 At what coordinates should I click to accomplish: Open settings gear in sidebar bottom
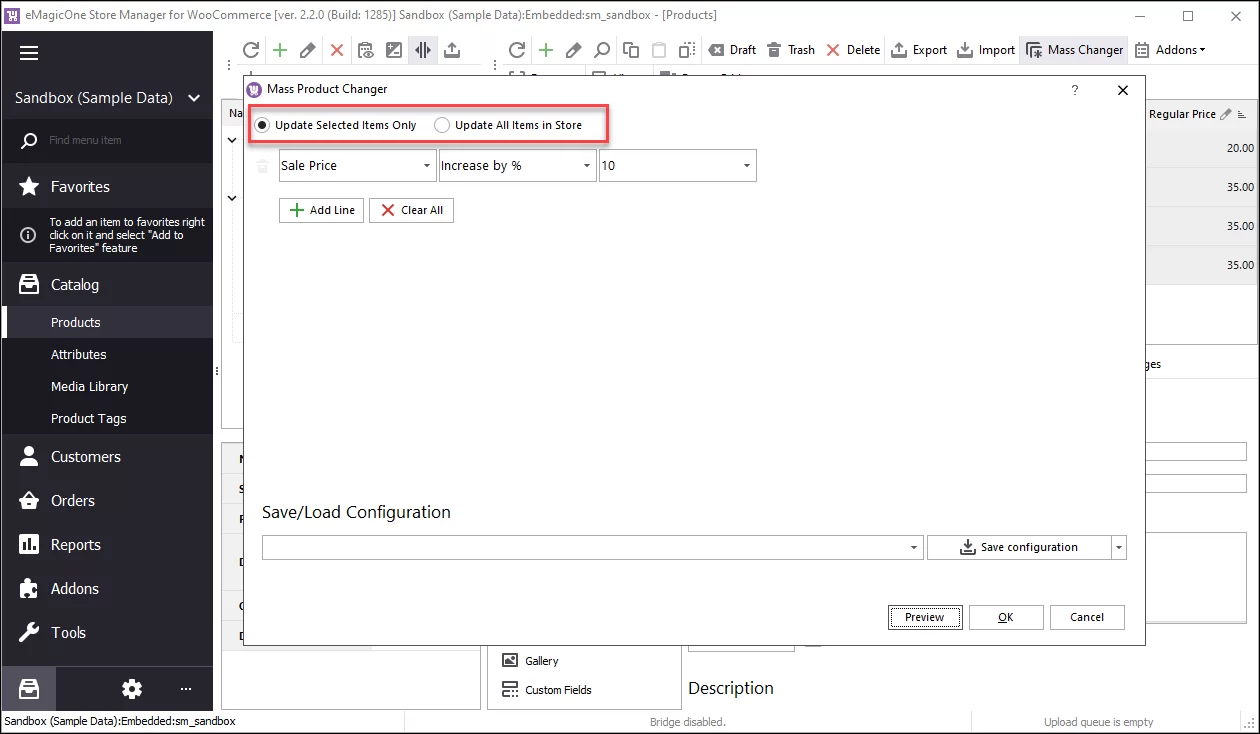pyautogui.click(x=132, y=689)
